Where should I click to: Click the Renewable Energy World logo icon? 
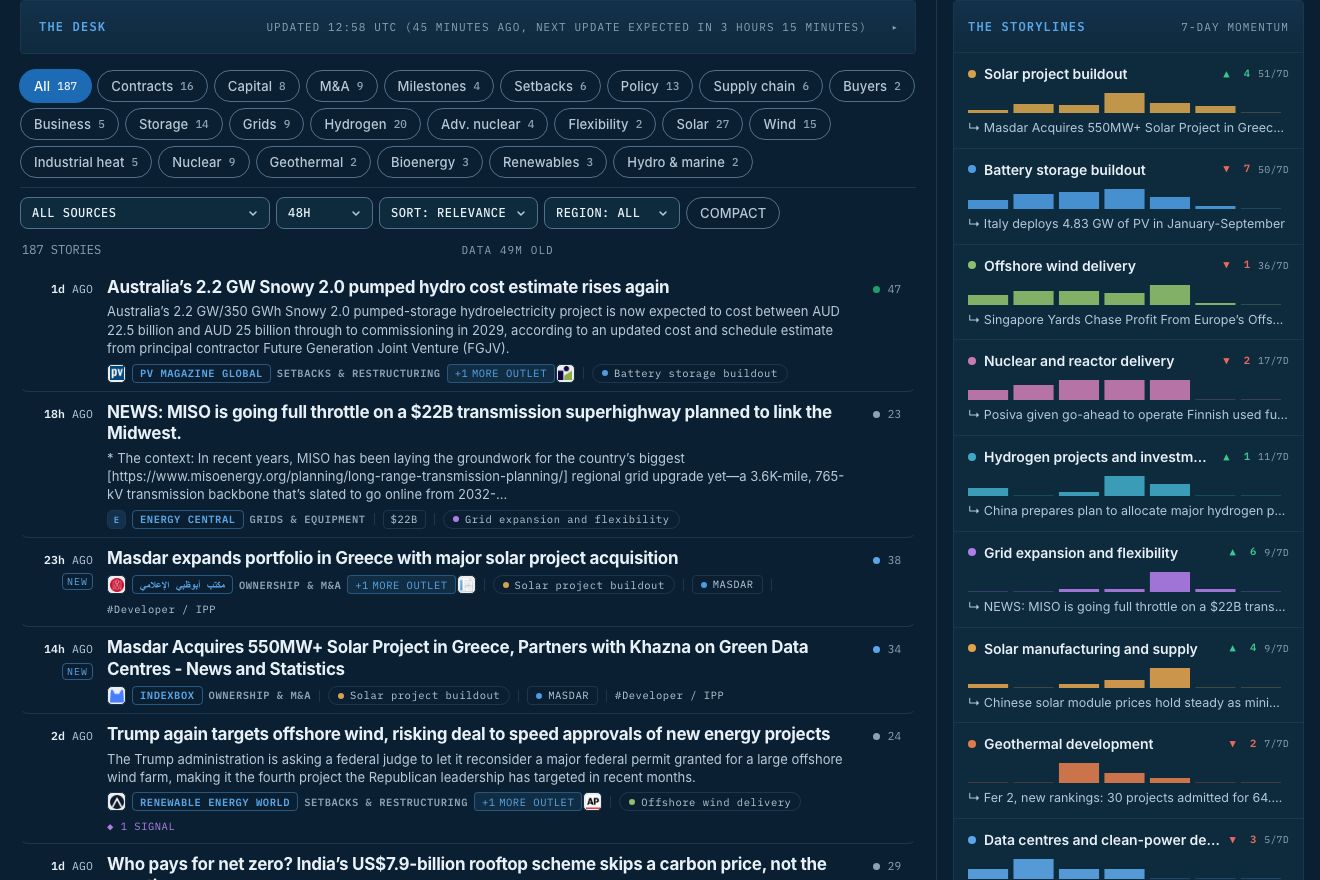[116, 801]
